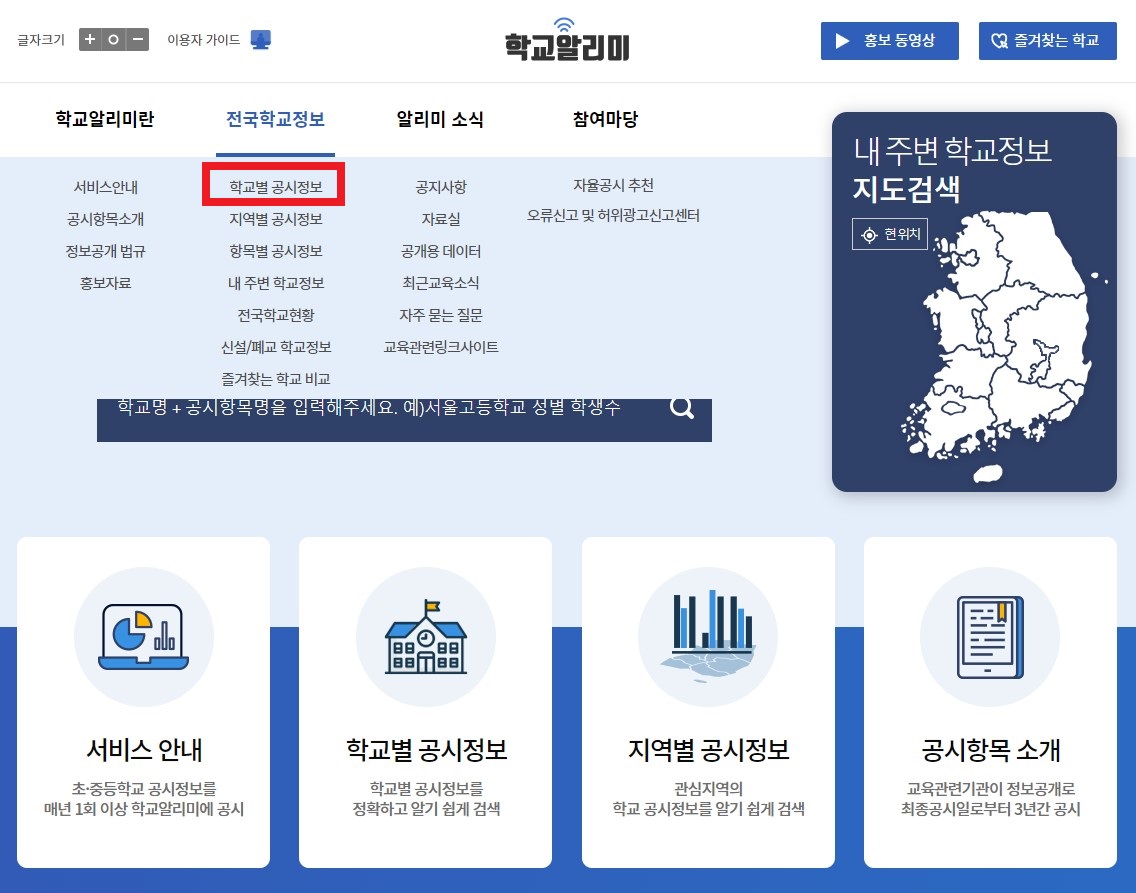
Task: Click the laptop chart icon above 서비스 안내
Action: 143,637
